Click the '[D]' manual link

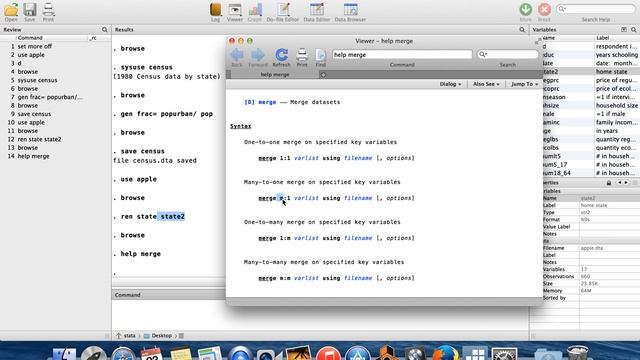click(249, 102)
